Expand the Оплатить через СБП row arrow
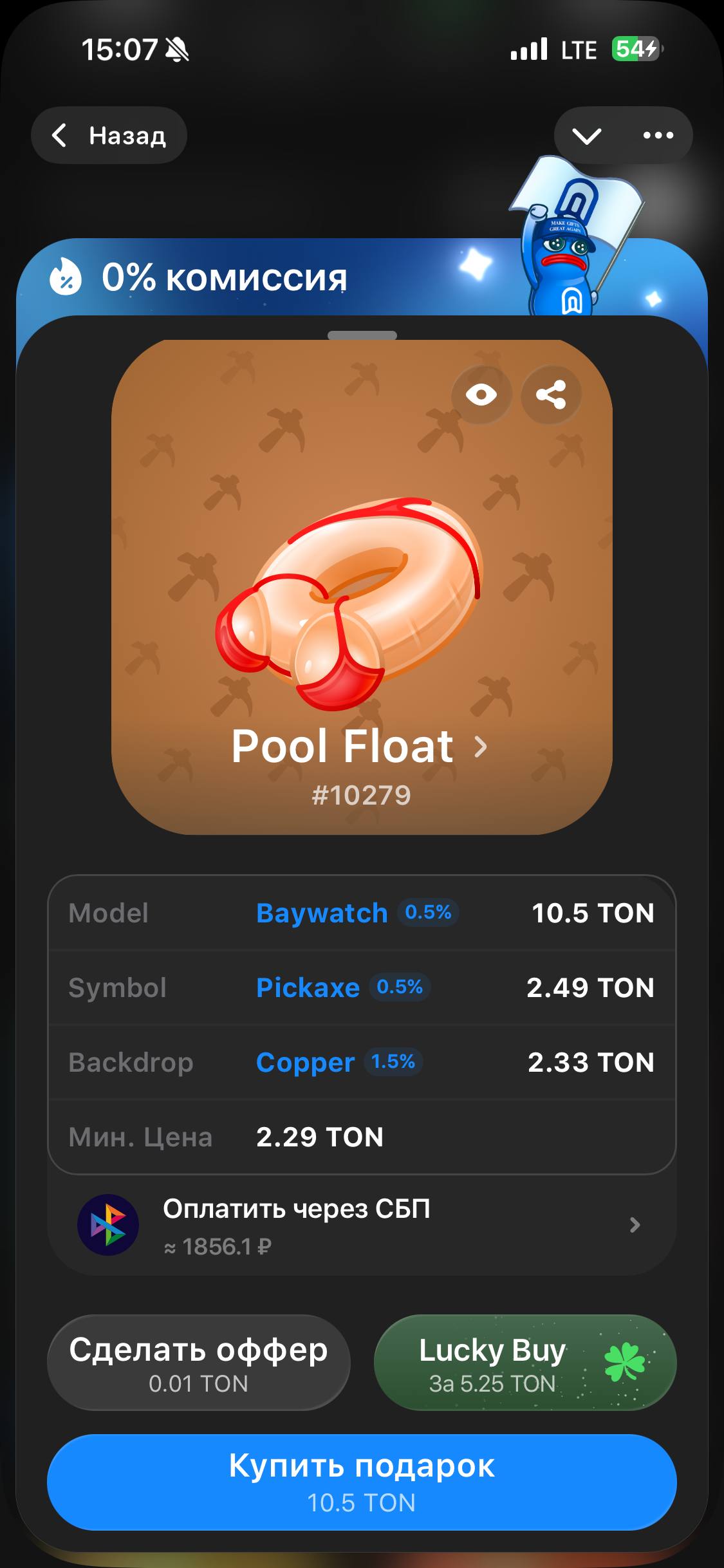Screen dimensions: 724x1568 pos(635,1224)
